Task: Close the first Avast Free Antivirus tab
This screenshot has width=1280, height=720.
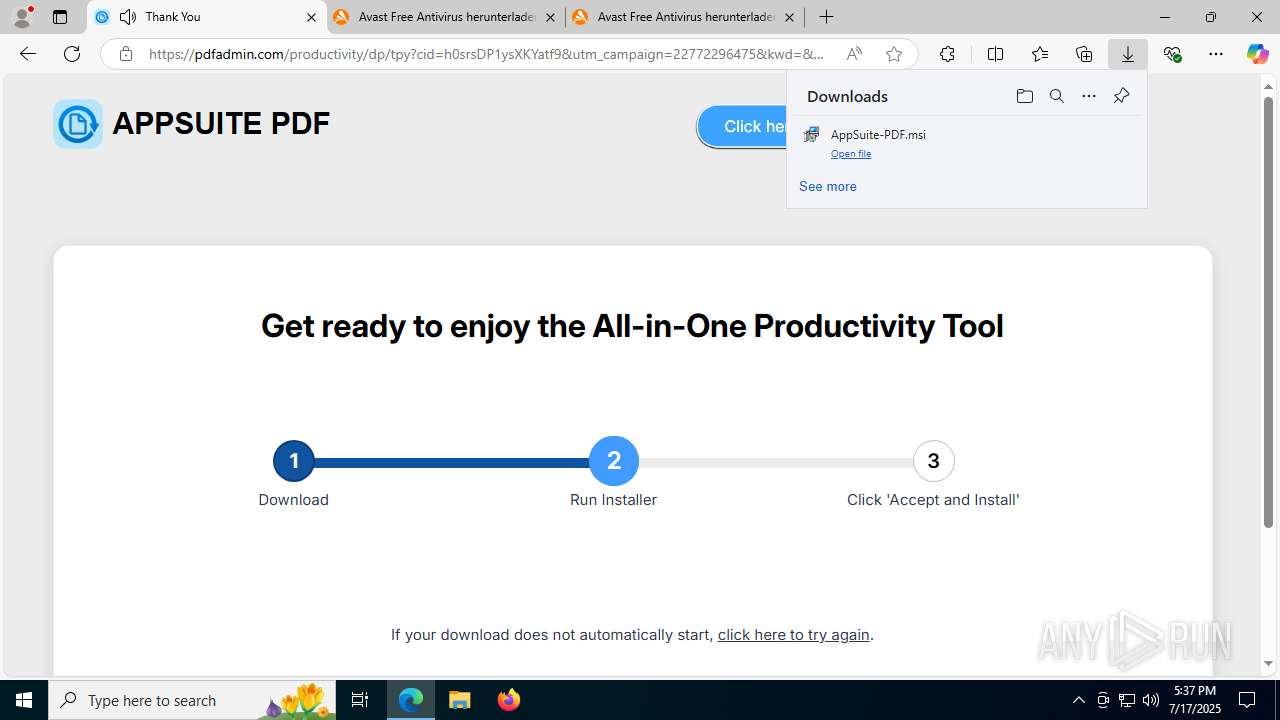Action: pyautogui.click(x=550, y=17)
